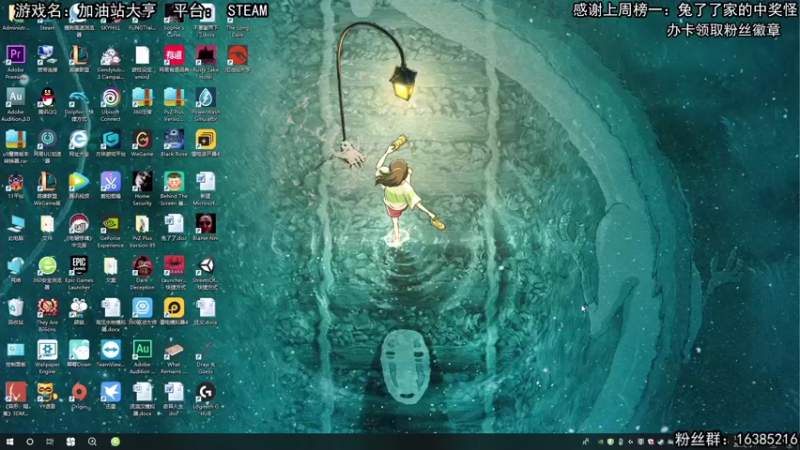Launch the 迅雷 blue bird download icon

(110, 392)
